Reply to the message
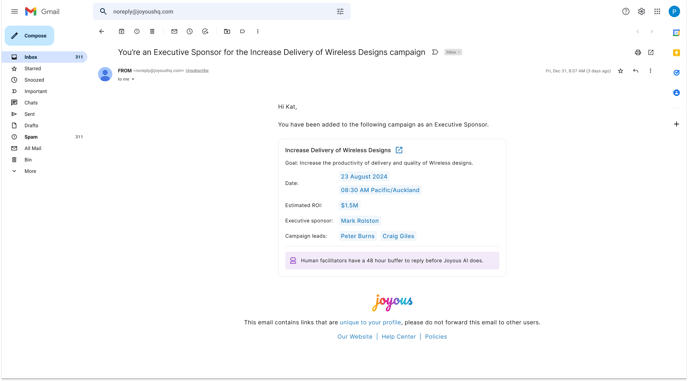Screen dimensions: 688x381 coord(635,71)
